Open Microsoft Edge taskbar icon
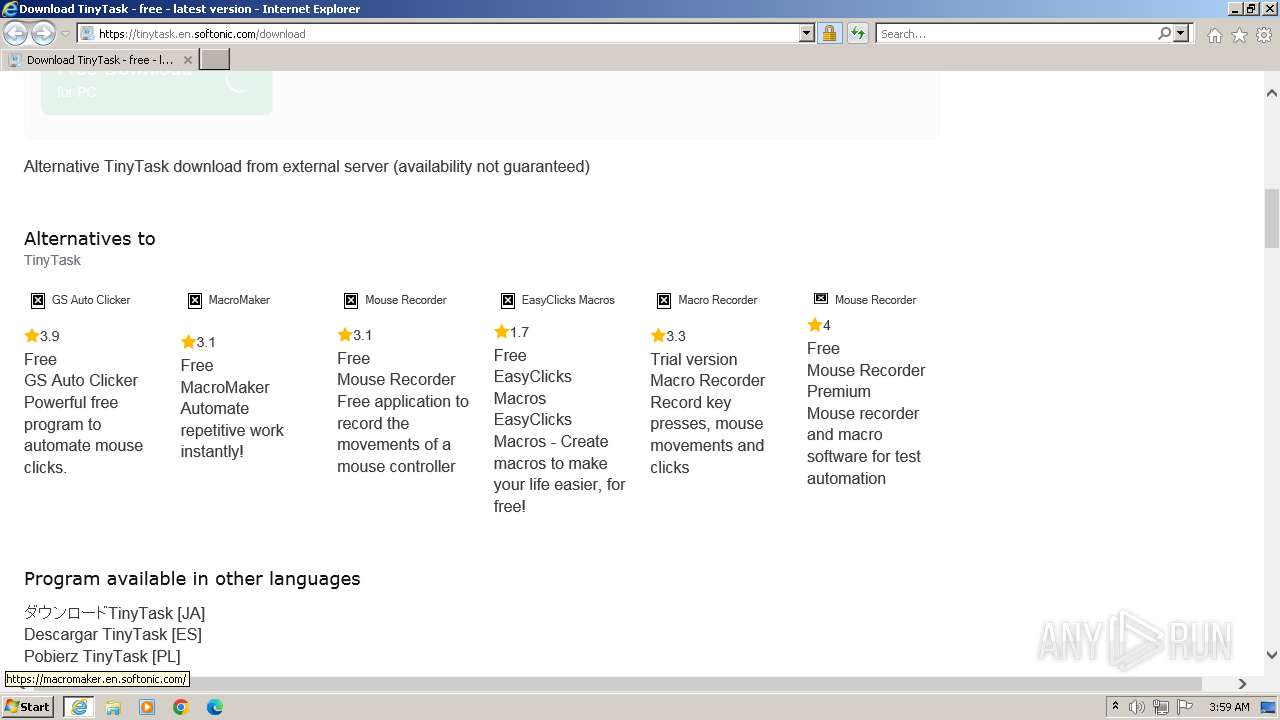This screenshot has width=1280, height=720. pyautogui.click(x=215, y=707)
